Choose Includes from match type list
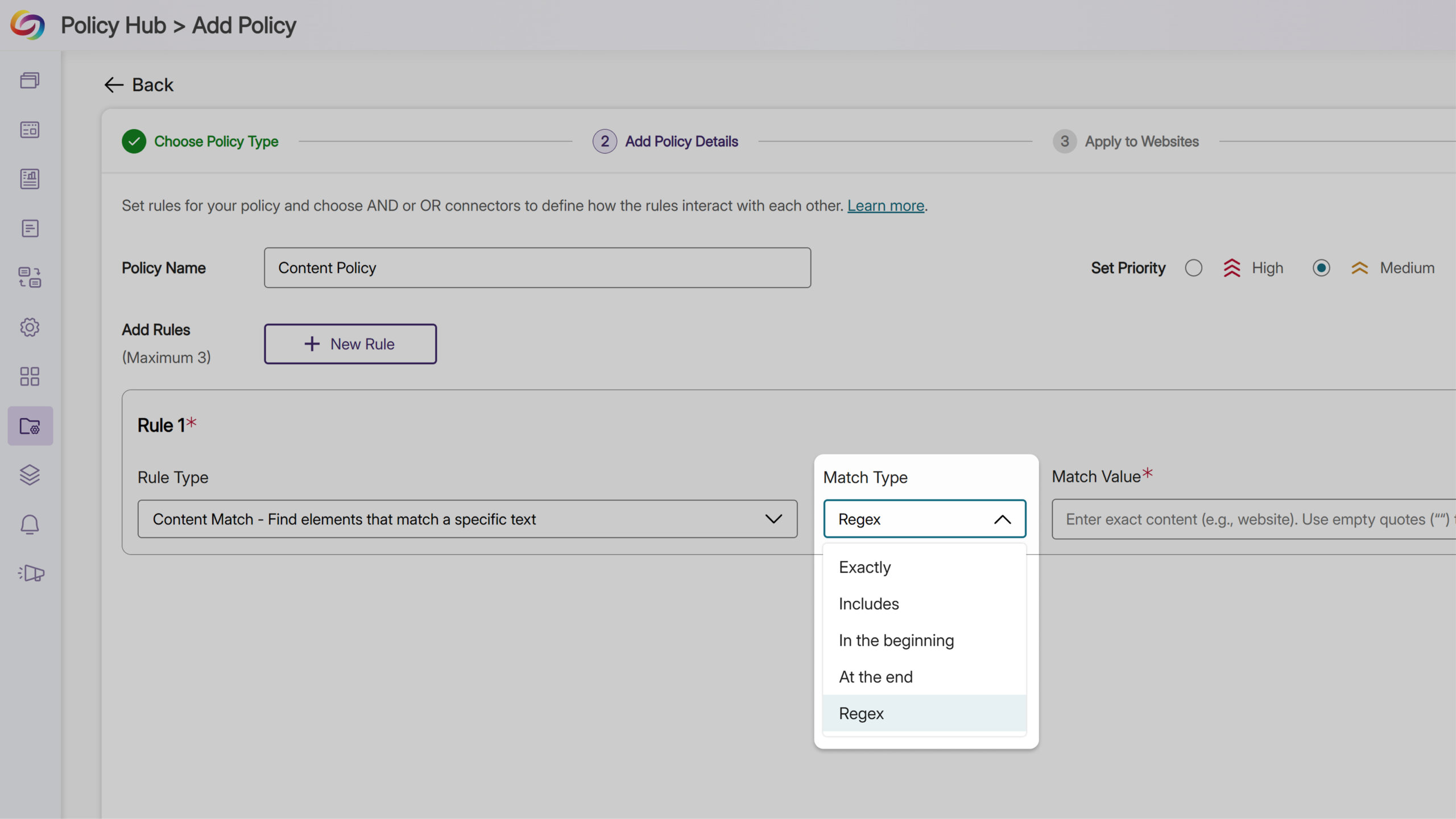Image resolution: width=1456 pixels, height=819 pixels. (x=868, y=604)
